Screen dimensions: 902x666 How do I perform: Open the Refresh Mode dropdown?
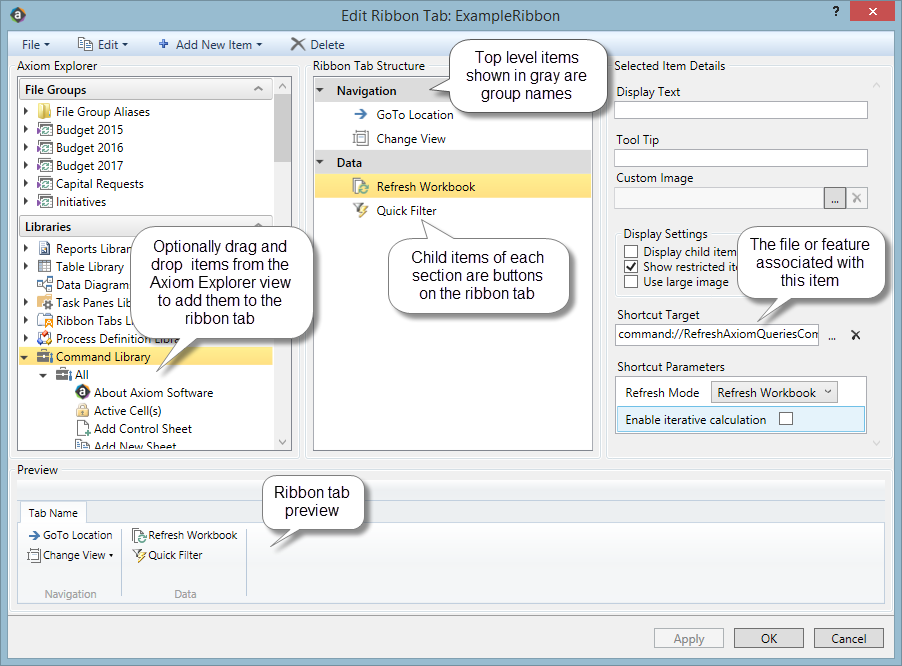pyautogui.click(x=774, y=392)
